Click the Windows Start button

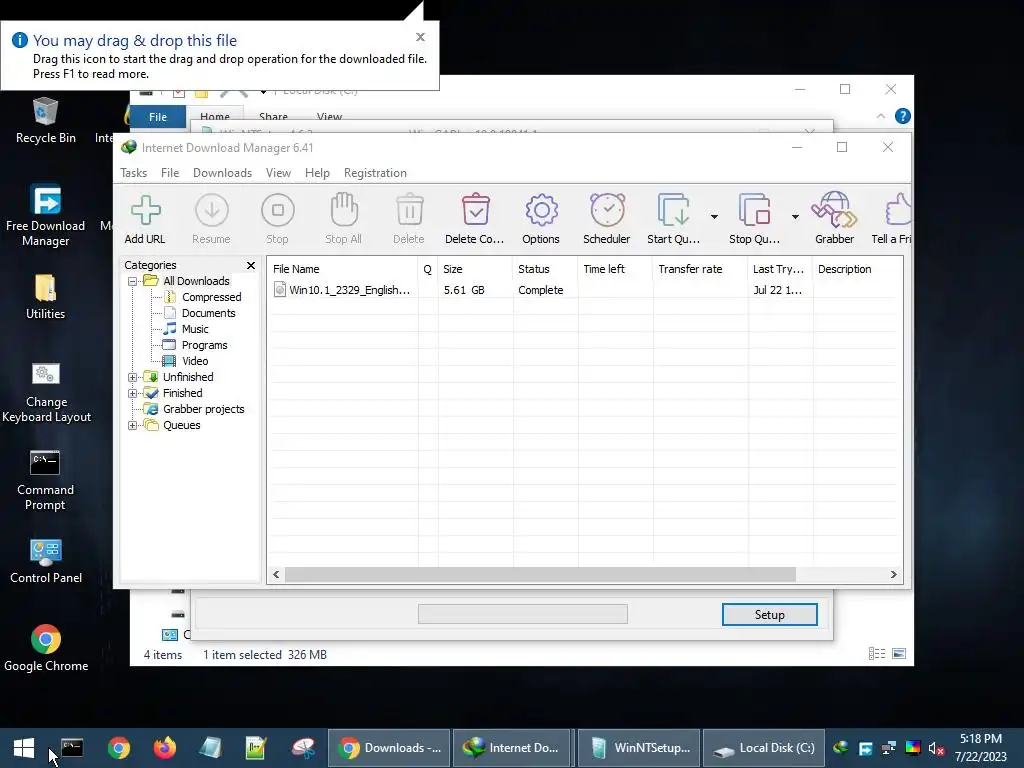(x=24, y=748)
